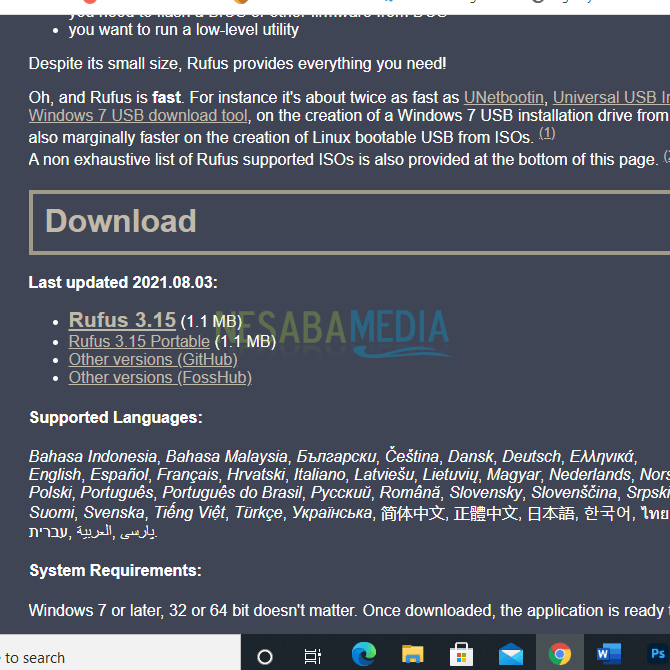Viewport: 670px width, 670px height.
Task: Open Task View on the taskbar
Action: pyautogui.click(x=313, y=656)
